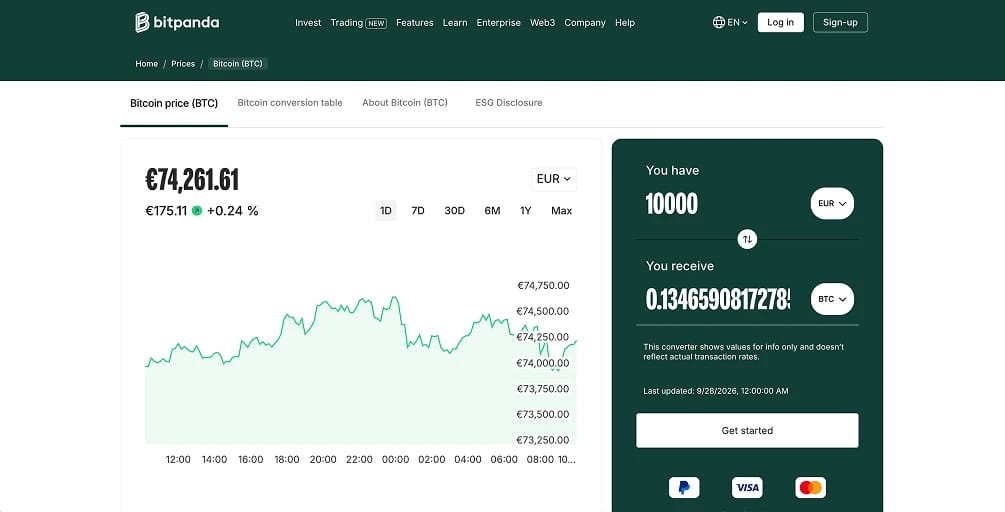
Task: Click the Log in button
Action: point(781,22)
